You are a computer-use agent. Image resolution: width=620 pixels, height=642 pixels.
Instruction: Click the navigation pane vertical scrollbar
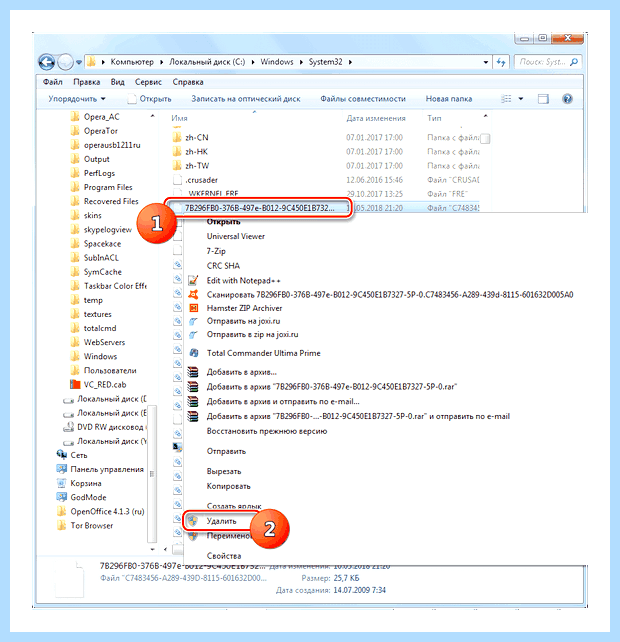pyautogui.click(x=152, y=473)
